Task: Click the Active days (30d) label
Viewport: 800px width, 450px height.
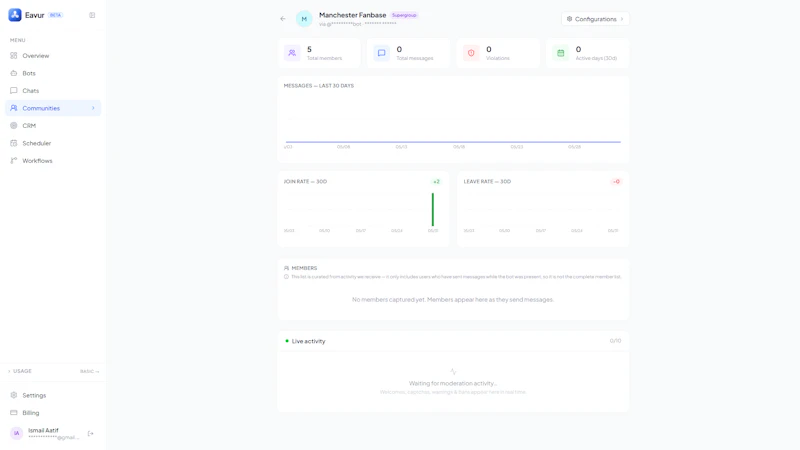Action: [596, 58]
